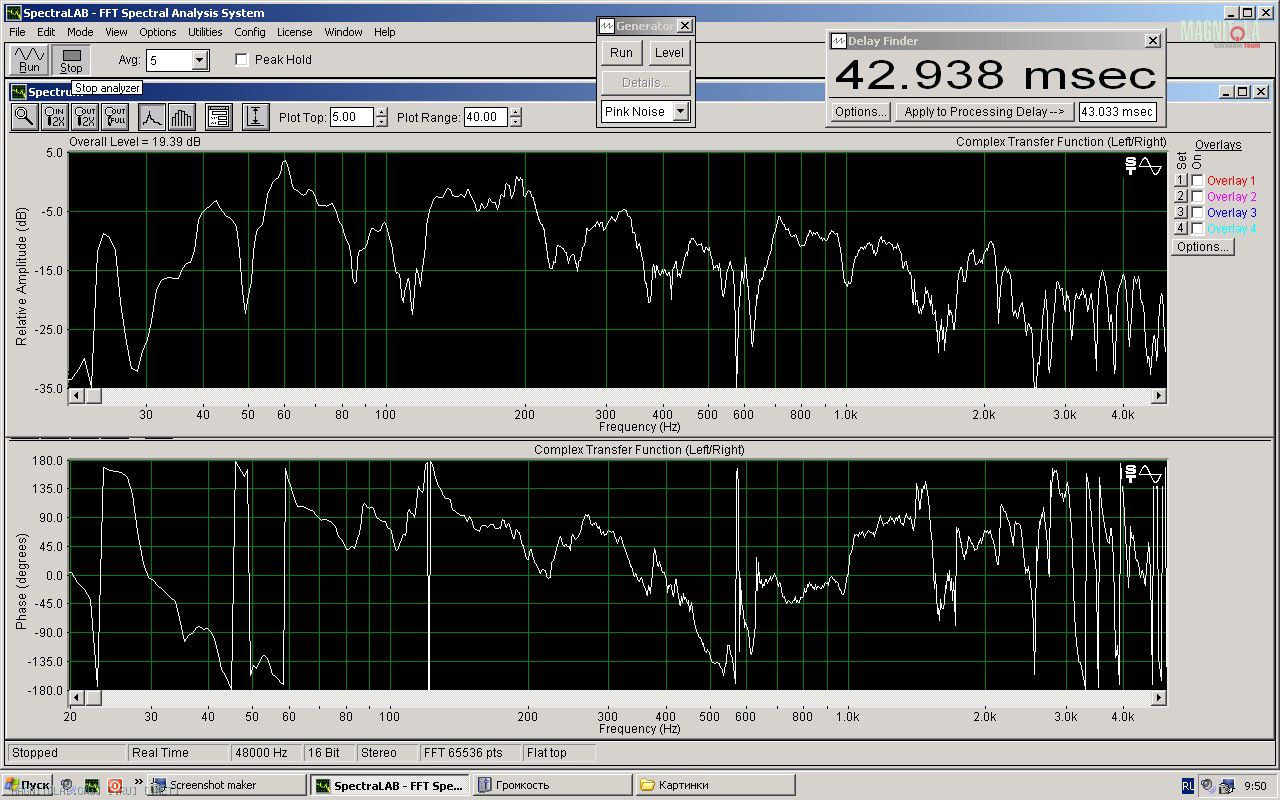Viewport: 1280px width, 800px height.
Task: Click the SpectraLAB quick launch icon
Action: (92, 785)
